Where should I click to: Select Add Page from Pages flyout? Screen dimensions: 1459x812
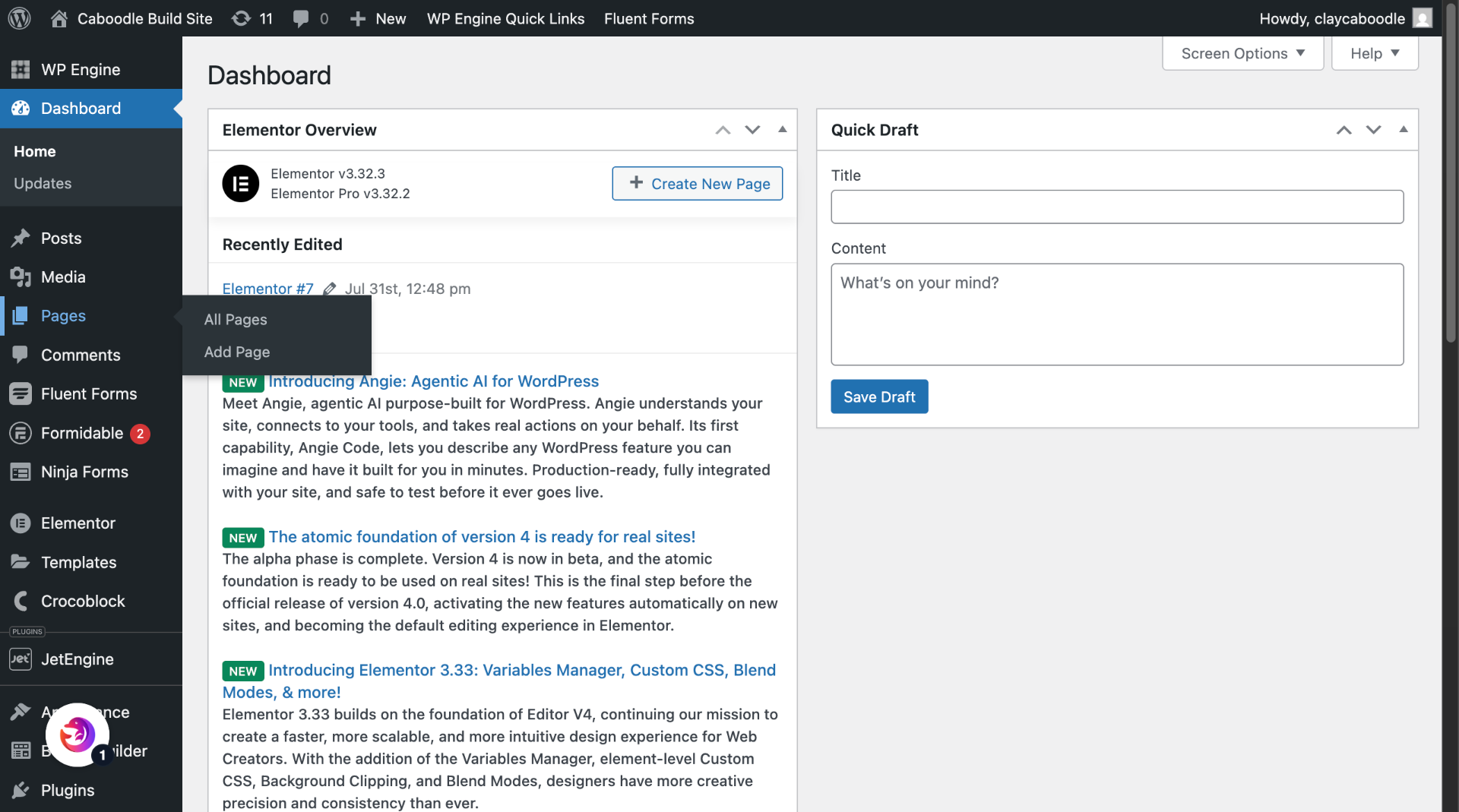pyautogui.click(x=237, y=352)
